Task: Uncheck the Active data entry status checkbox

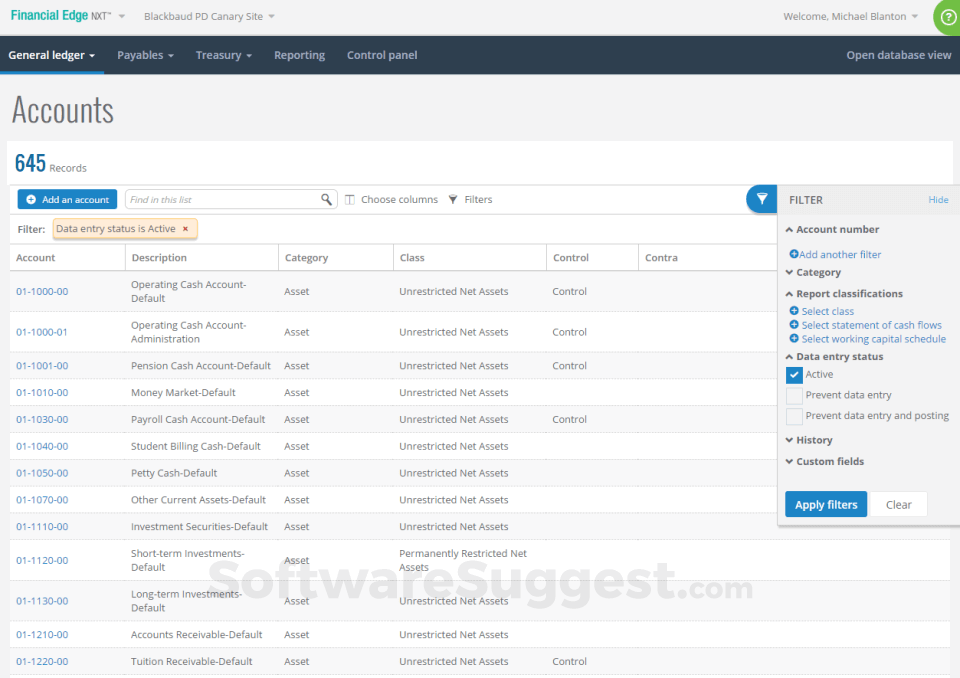Action: click(796, 376)
